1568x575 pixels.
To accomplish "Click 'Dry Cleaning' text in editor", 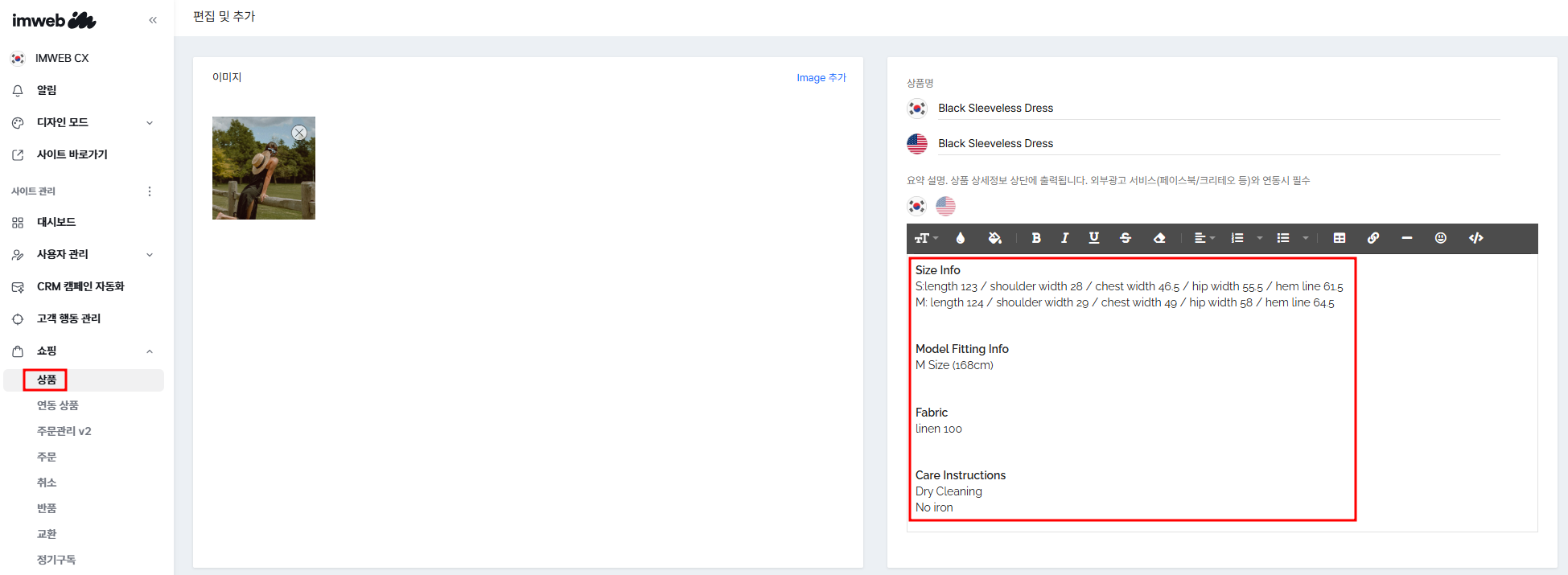I will (949, 491).
